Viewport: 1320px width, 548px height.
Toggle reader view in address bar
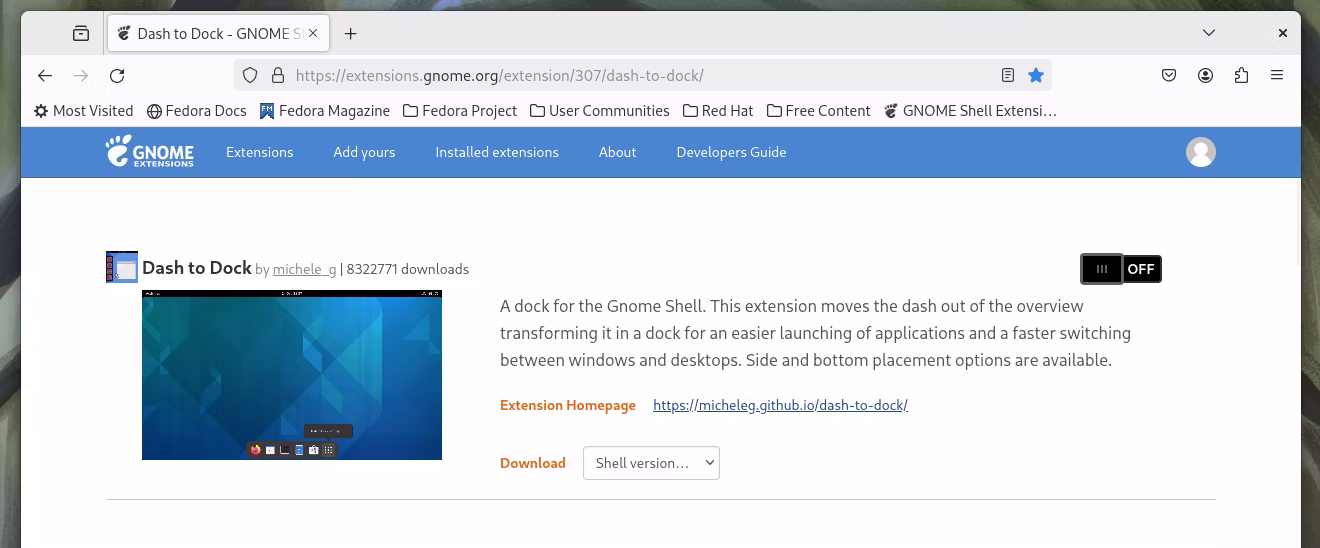click(1008, 75)
